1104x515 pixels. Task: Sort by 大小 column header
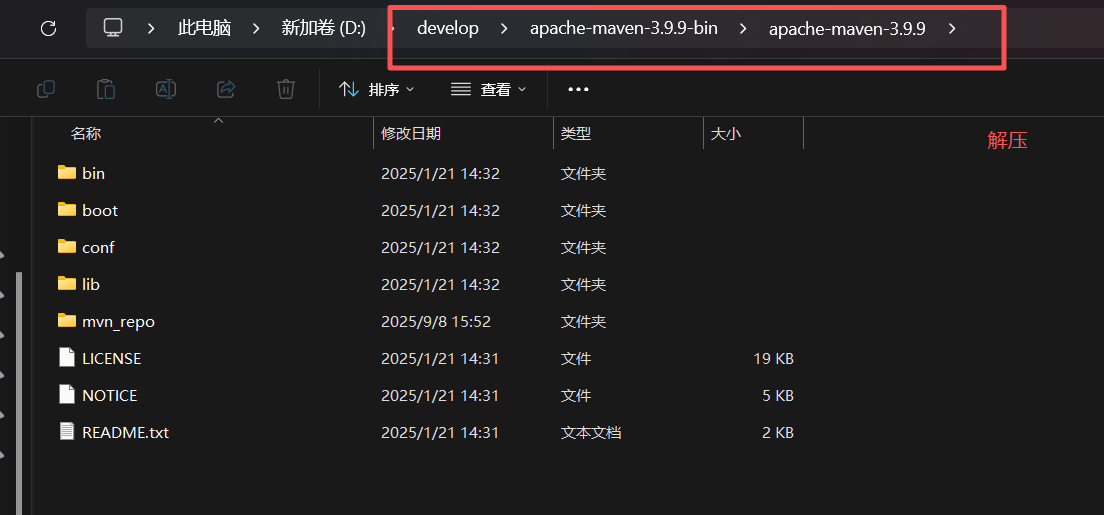pyautogui.click(x=725, y=134)
